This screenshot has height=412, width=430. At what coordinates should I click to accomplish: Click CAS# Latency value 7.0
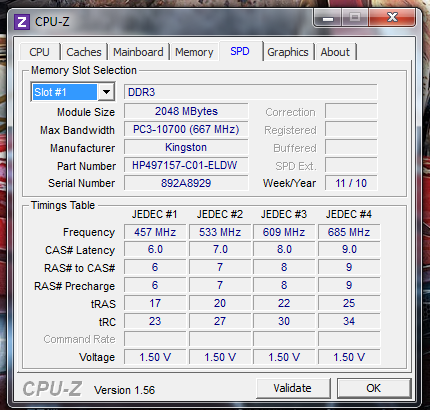click(x=220, y=249)
